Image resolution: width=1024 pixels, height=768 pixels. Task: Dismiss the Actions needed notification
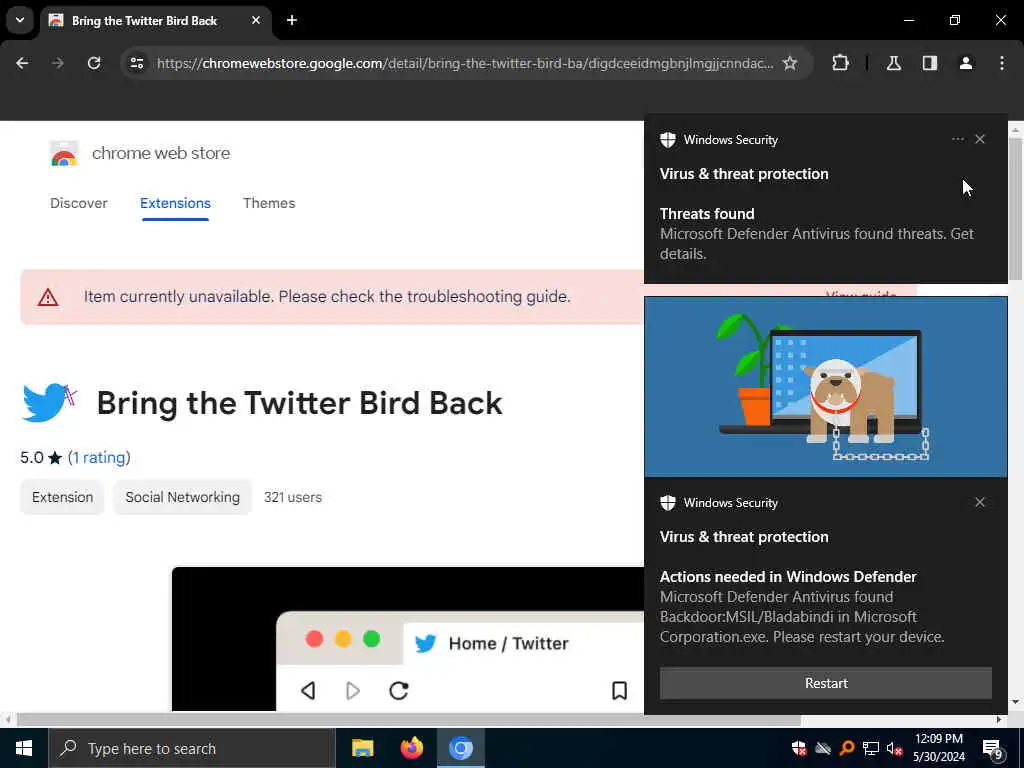(x=980, y=502)
